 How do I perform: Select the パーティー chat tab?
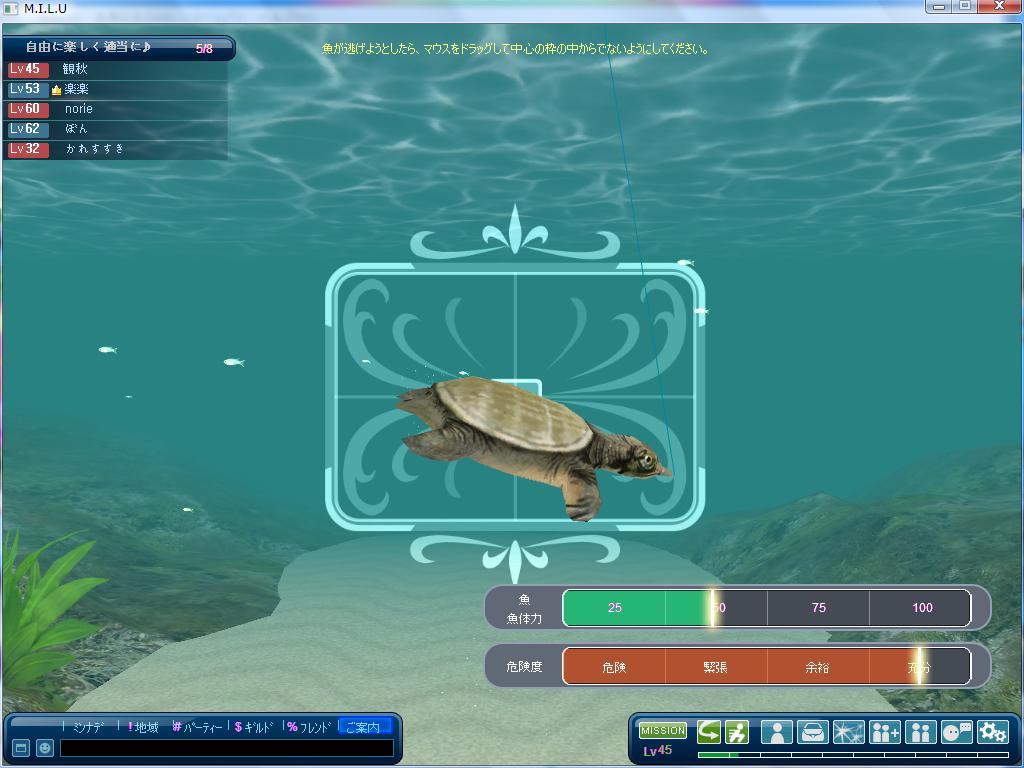tap(198, 727)
